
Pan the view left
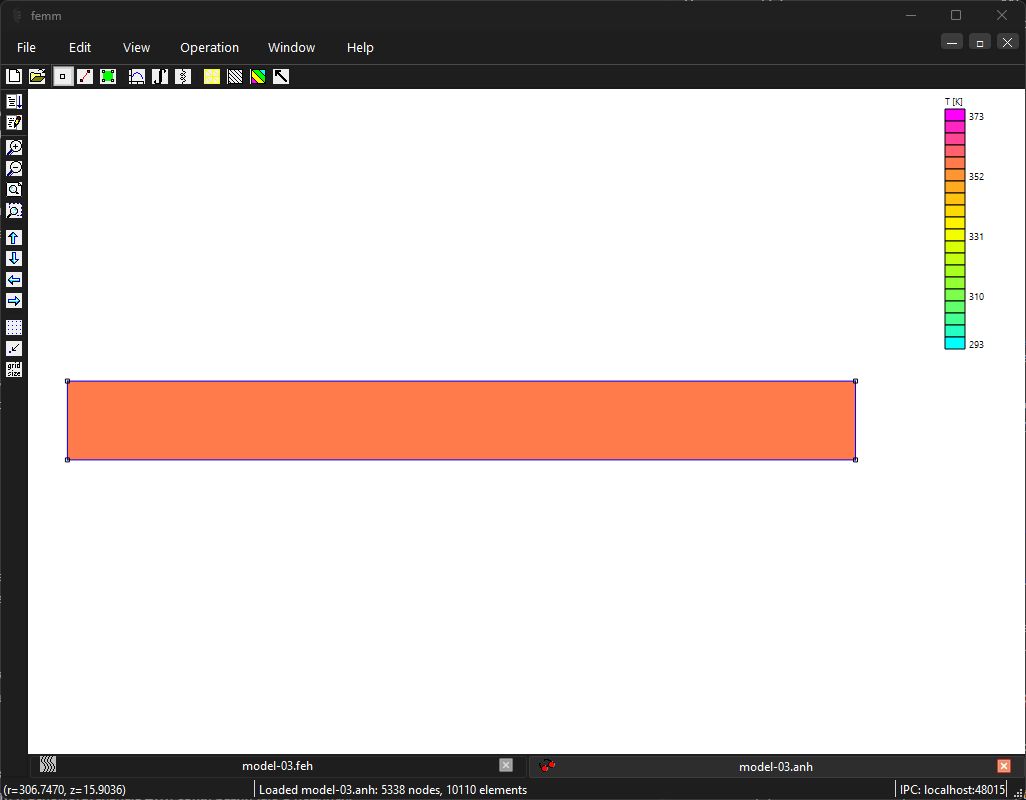pos(14,279)
